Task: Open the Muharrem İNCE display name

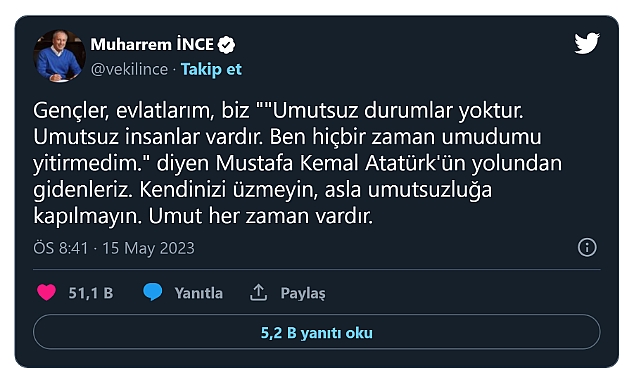Action: [152, 44]
